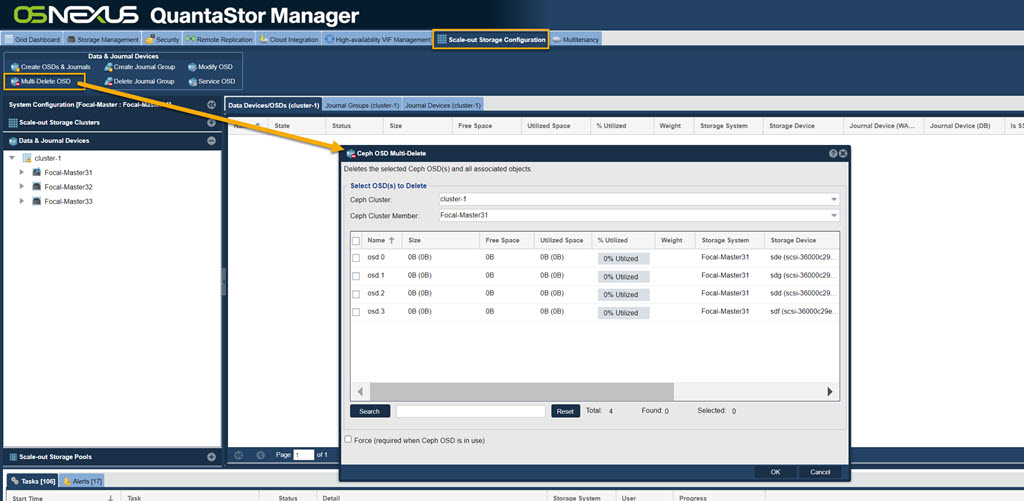
Task: Select Focal-Master32 in the tree
Action: pos(68,187)
